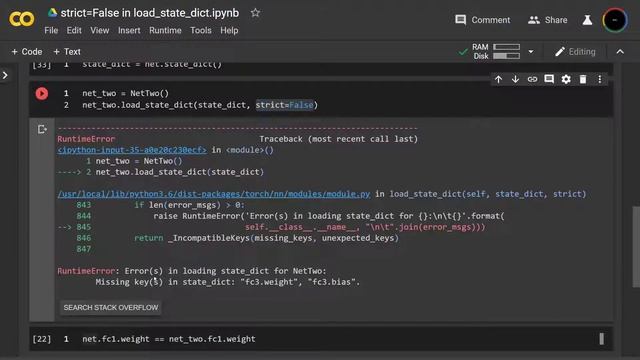Viewport: 640px width, 360px height.
Task: Collapse the header with the chevron
Action: 620,52
